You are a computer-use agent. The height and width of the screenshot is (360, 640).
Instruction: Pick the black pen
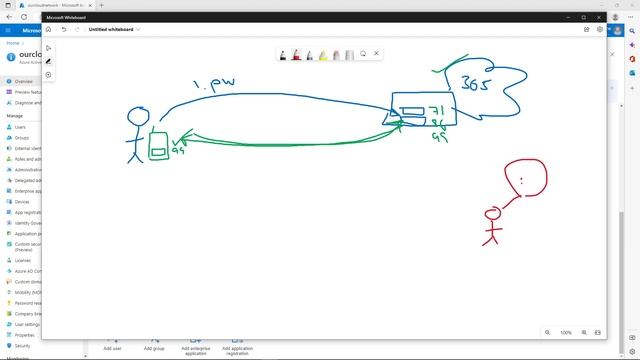coord(283,55)
